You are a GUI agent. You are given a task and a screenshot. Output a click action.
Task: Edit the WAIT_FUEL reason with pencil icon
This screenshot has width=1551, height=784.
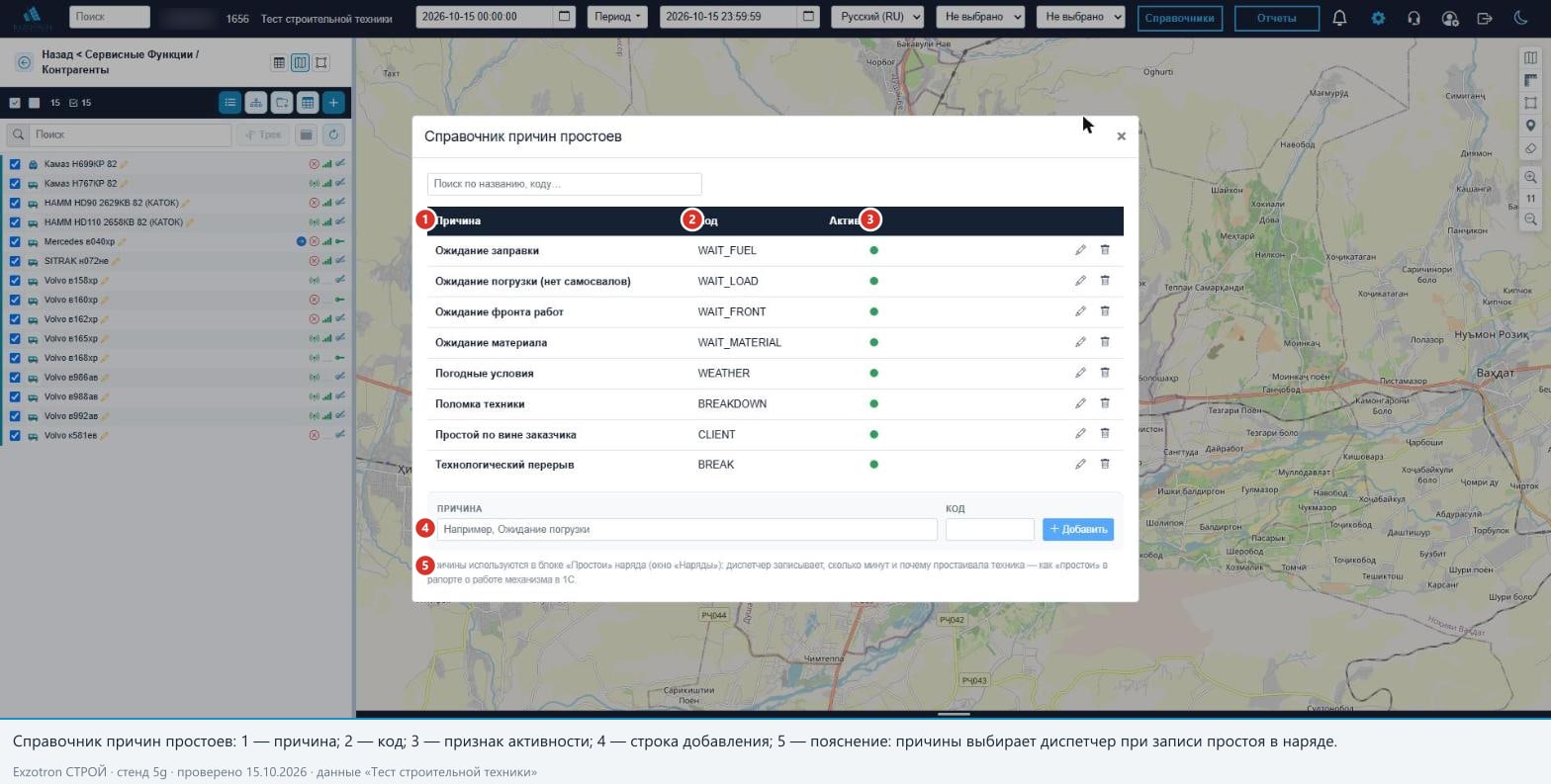(x=1080, y=250)
